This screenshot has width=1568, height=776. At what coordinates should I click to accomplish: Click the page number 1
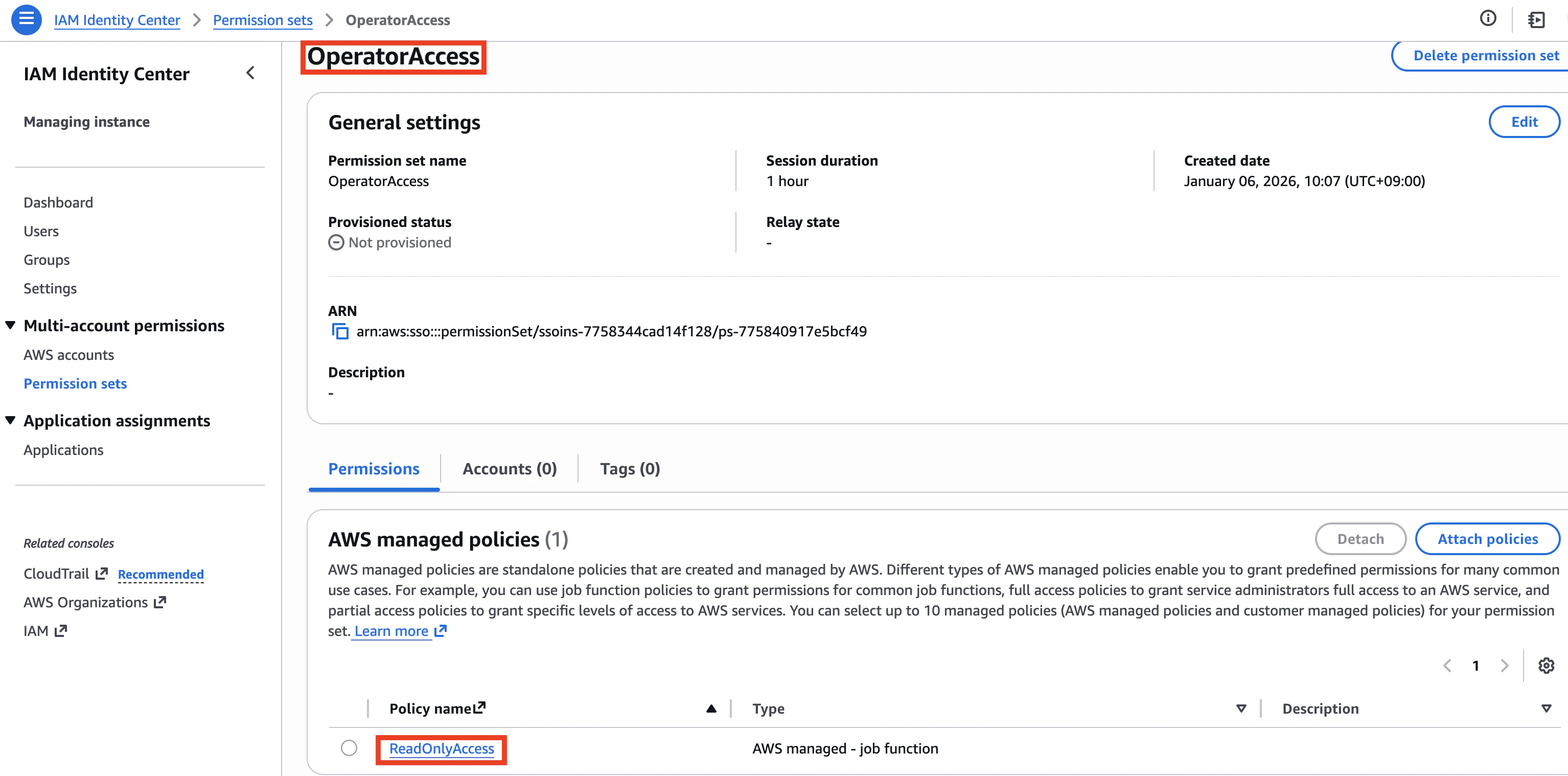[x=1475, y=665]
